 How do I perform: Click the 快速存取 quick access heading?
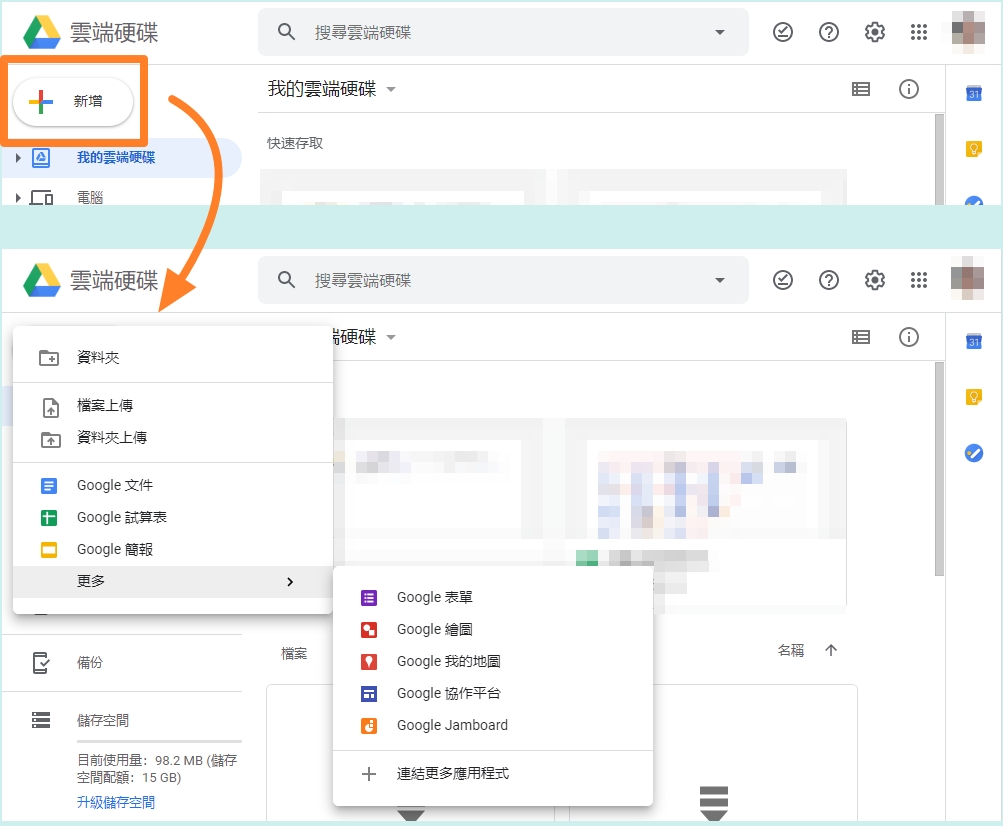(x=295, y=143)
